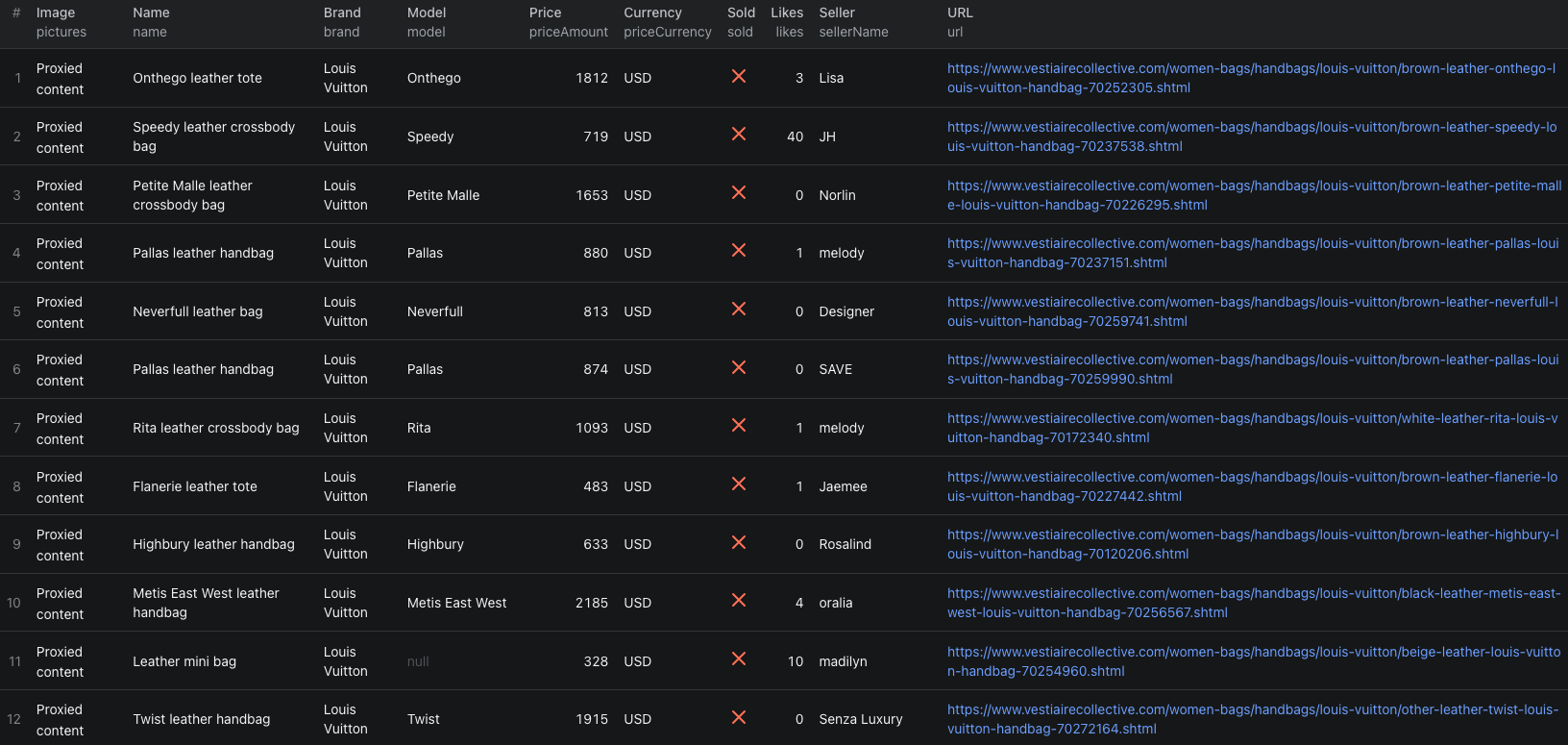Click sold X icon in Neverfull row
Viewport: 1568px width, 745px height.
[x=739, y=309]
